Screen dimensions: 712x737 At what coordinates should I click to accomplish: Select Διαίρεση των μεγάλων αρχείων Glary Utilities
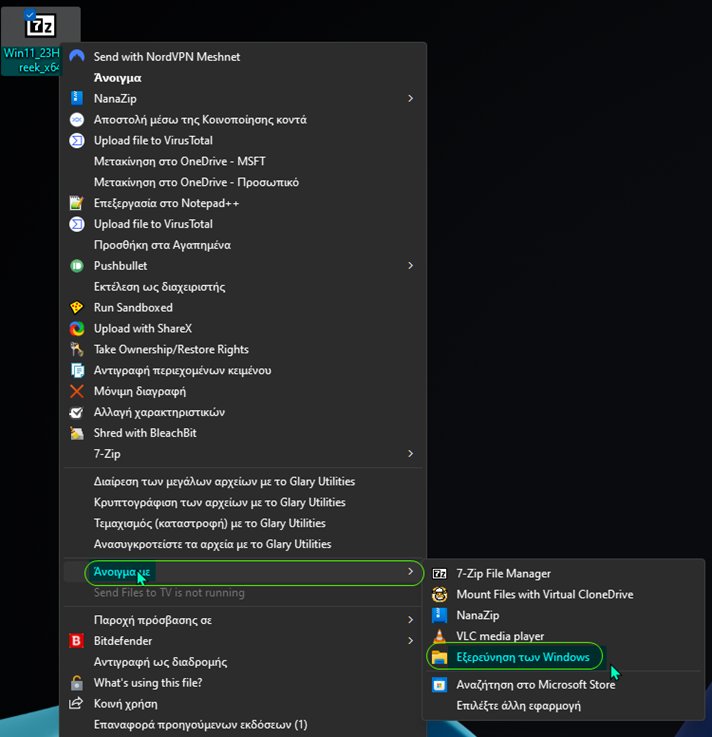pyautogui.click(x=224, y=481)
